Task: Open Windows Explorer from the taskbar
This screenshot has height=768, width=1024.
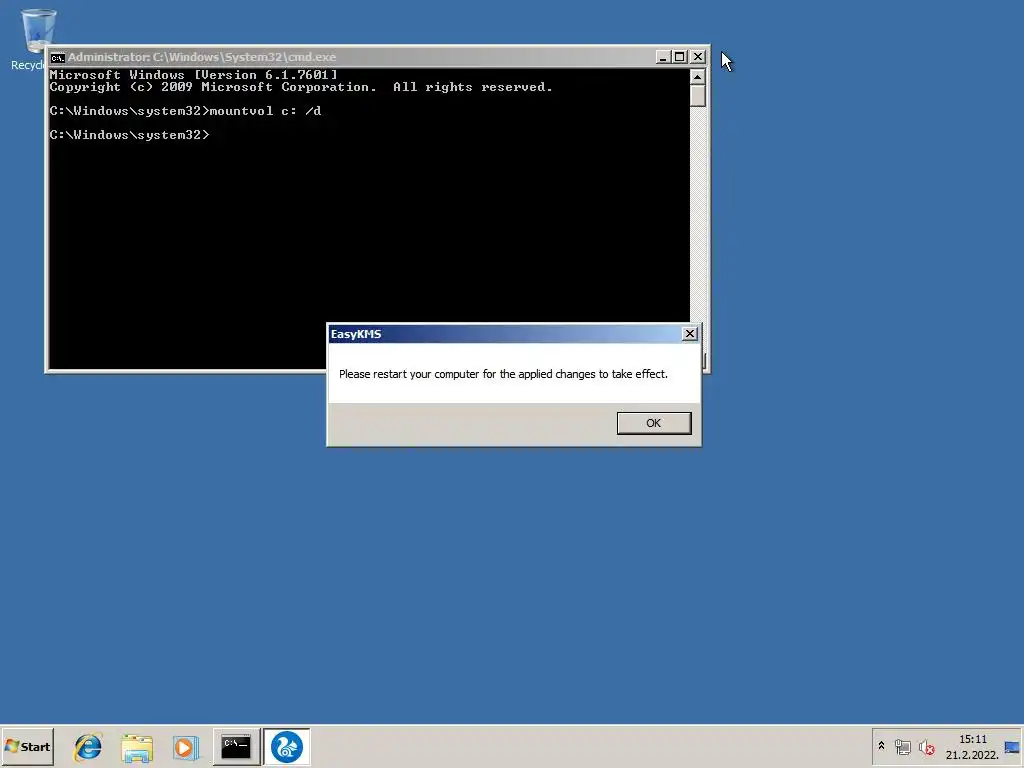Action: [136, 746]
